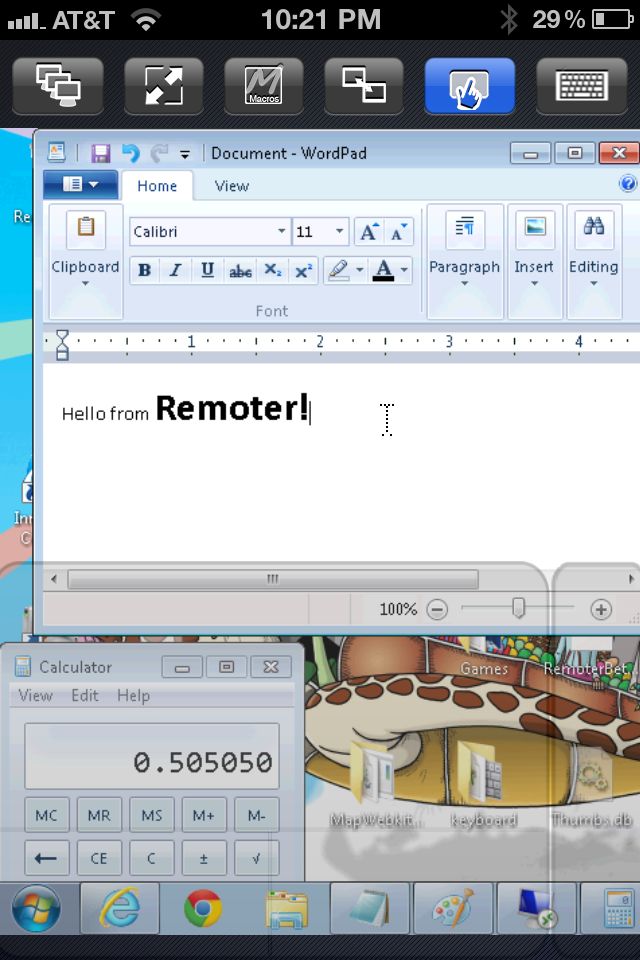Screen dimensions: 640x960
Task: Toggle the Remoter touch pointer mode
Action: [x=469, y=86]
